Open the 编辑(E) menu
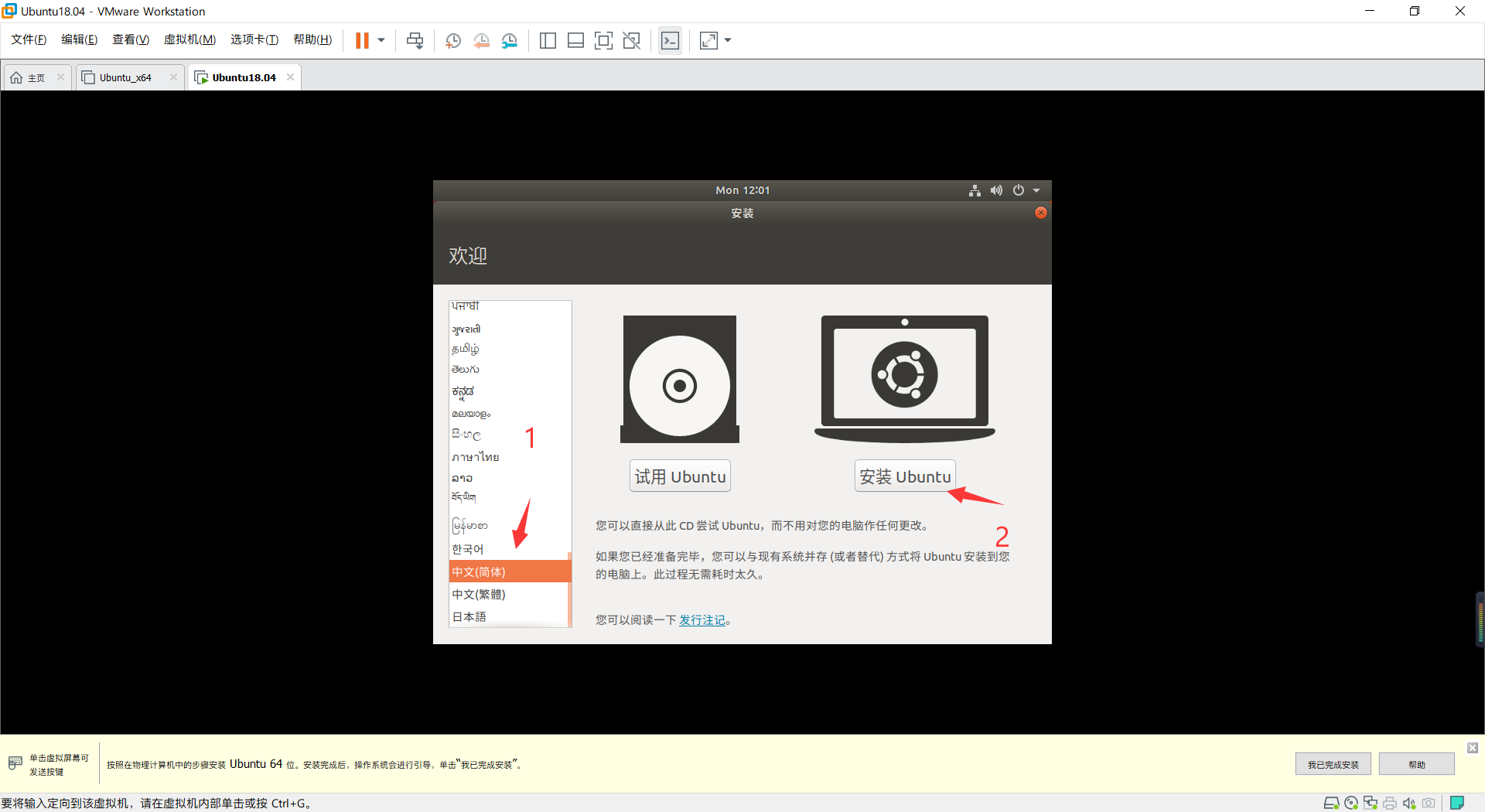1485x812 pixels. coord(79,39)
